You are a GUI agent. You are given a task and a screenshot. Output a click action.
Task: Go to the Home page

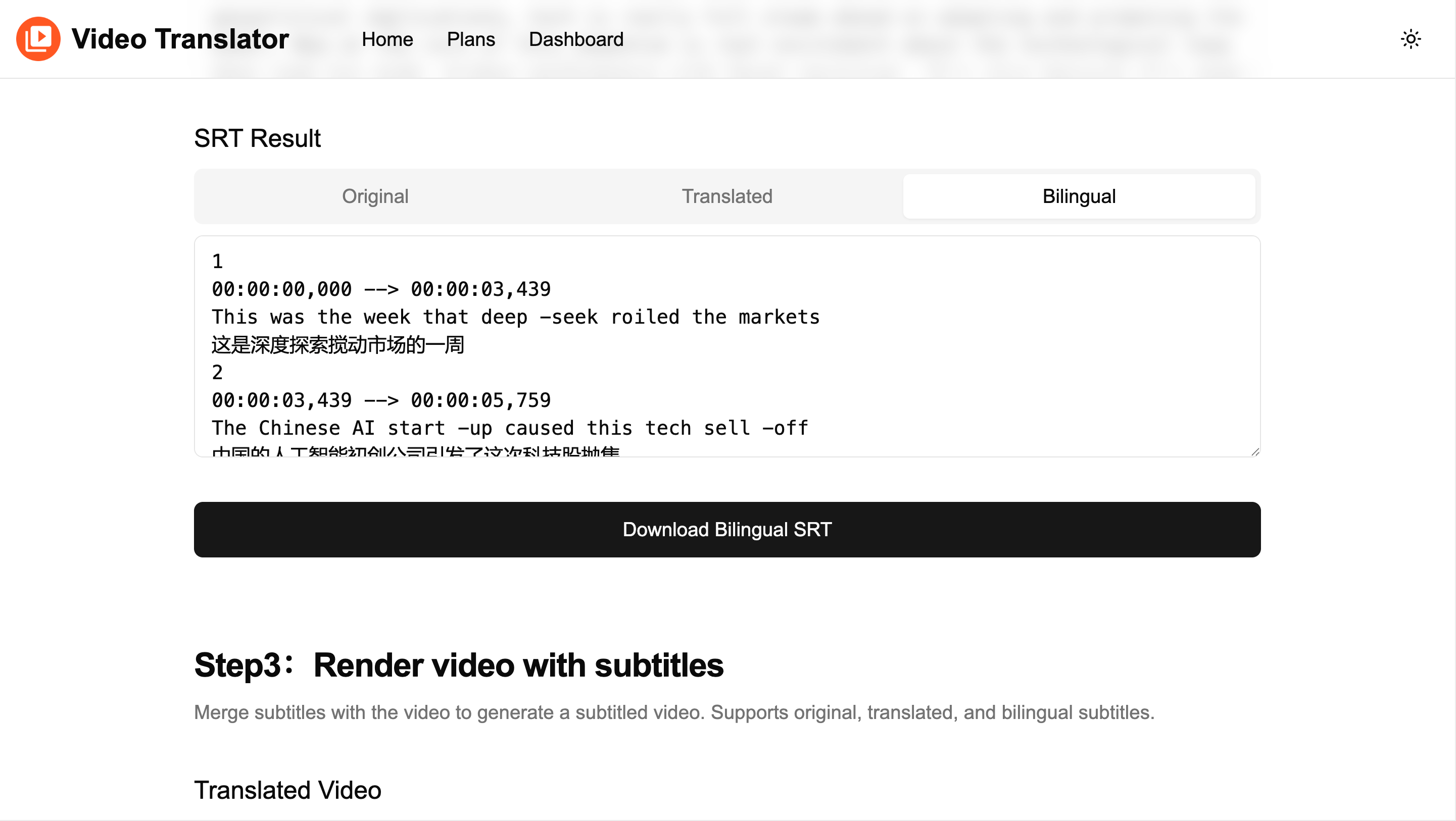tap(387, 39)
